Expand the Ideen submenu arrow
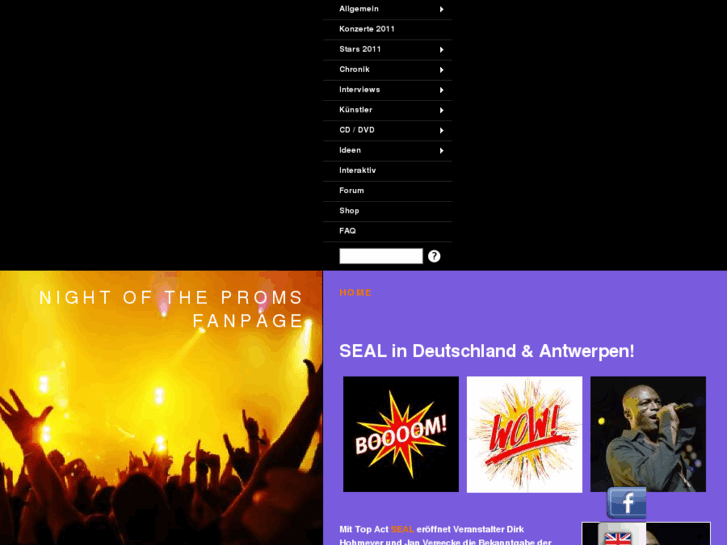 [441, 151]
